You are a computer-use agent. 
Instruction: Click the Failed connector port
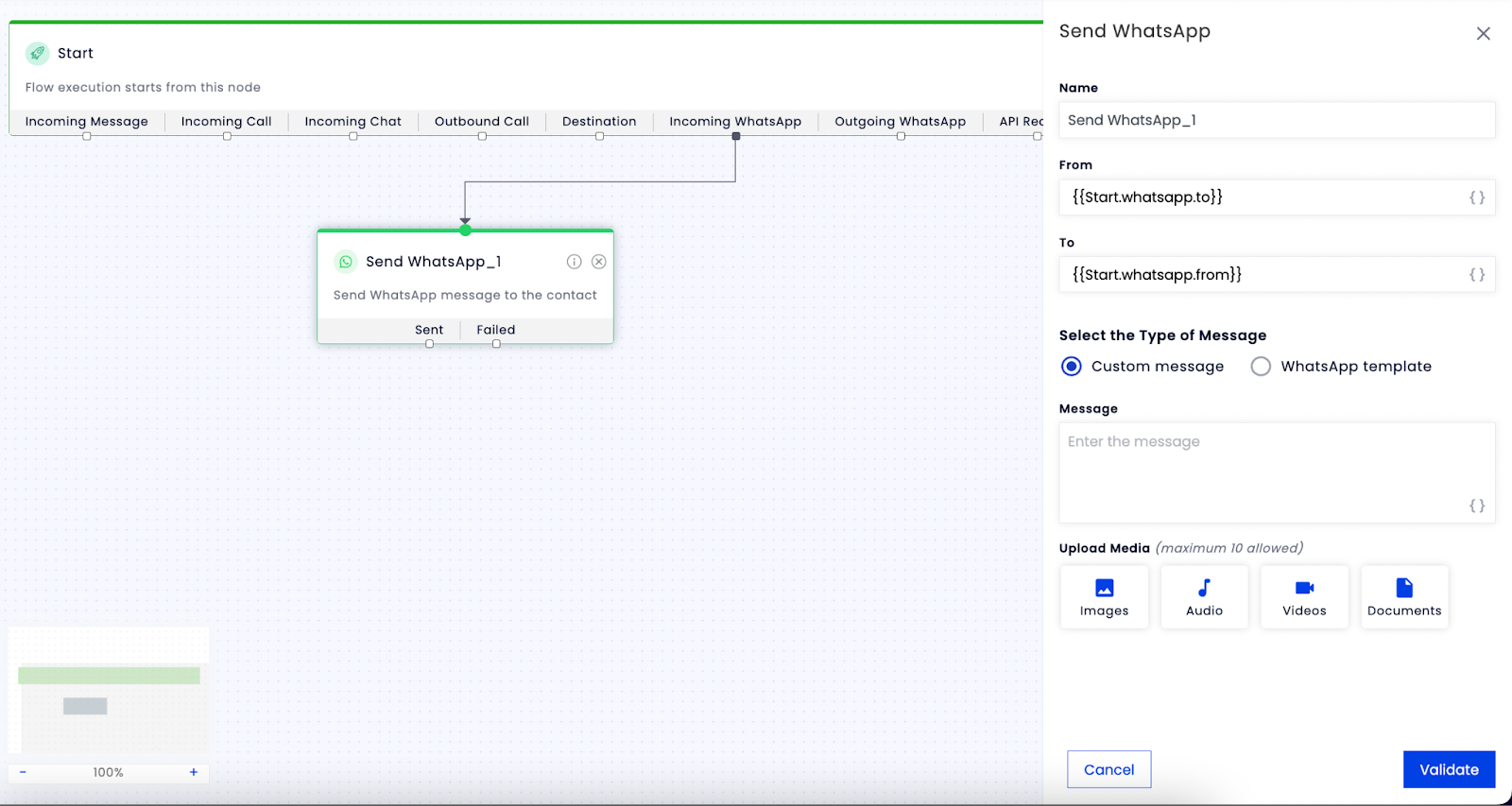496,344
